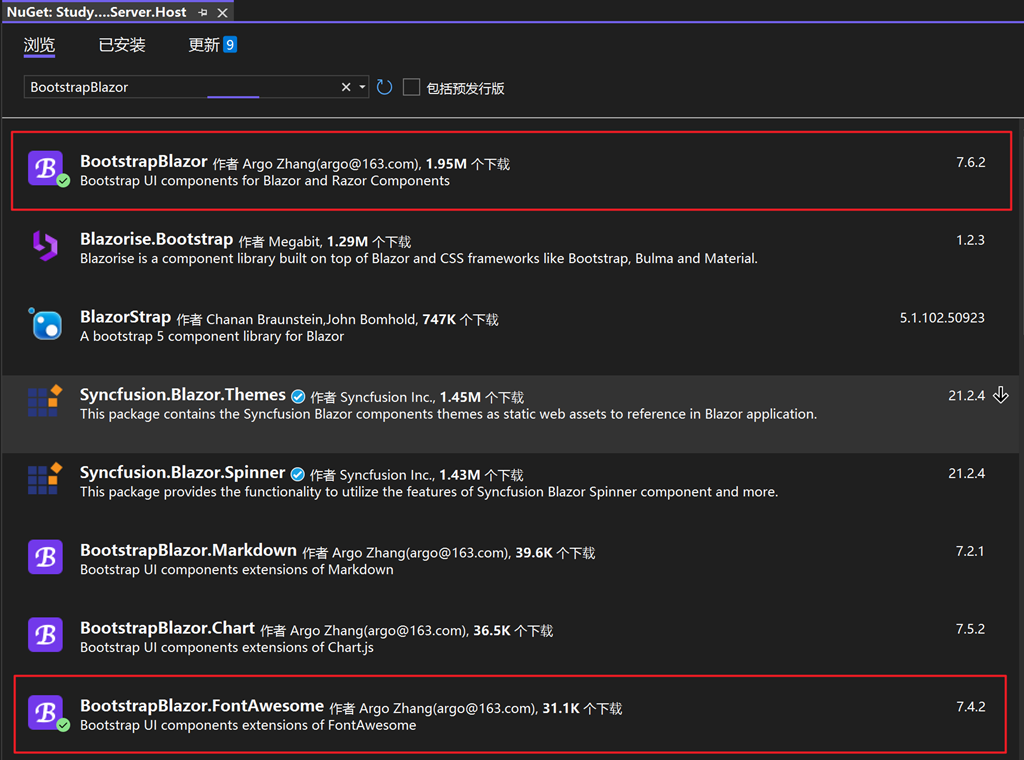The image size is (1024, 760).
Task: Click description 'Bootstrap UI components extensions of Chart.js'
Action: pyautogui.click(x=227, y=648)
